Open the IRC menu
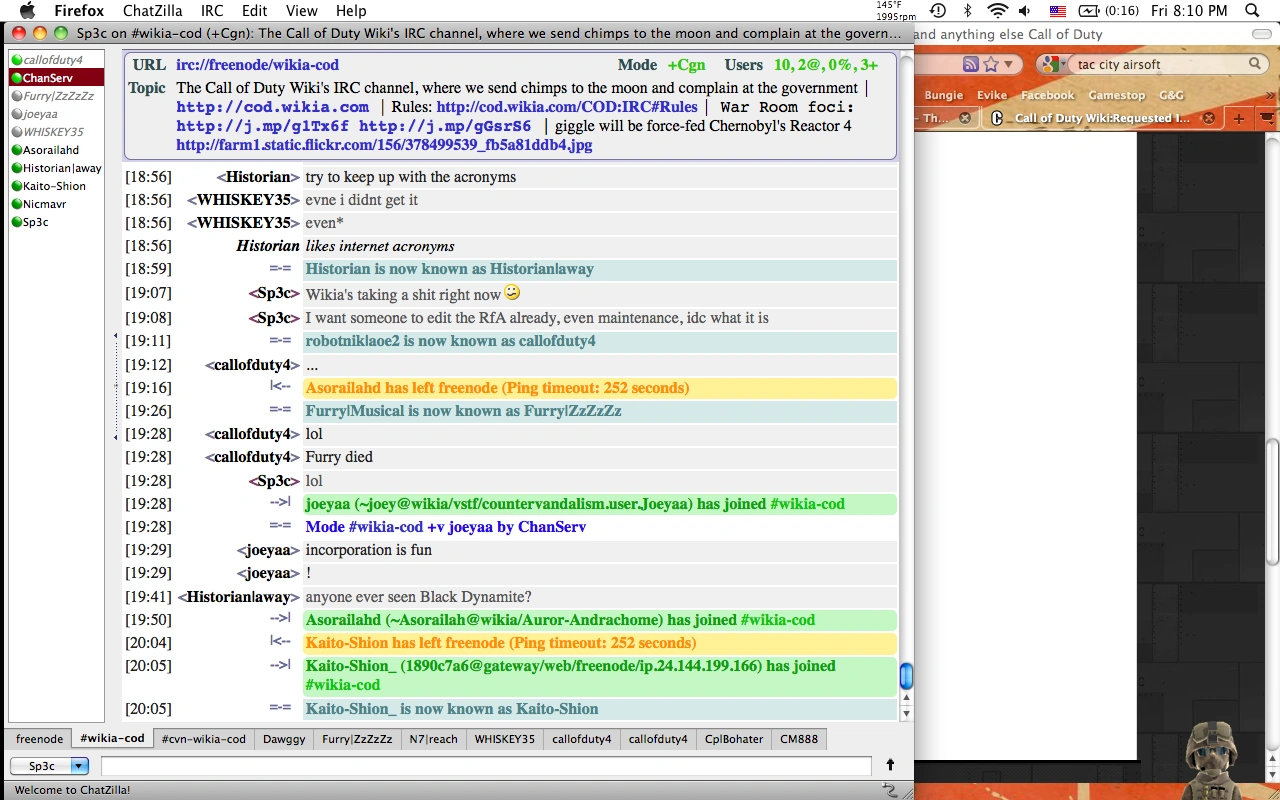Viewport: 1280px width, 800px height. pos(212,11)
